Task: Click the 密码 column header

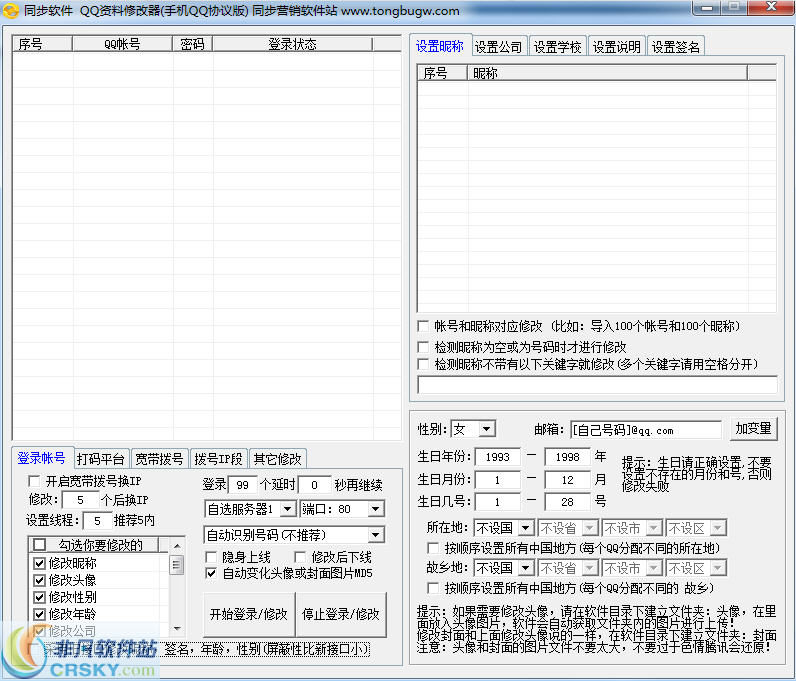Action: 192,44
